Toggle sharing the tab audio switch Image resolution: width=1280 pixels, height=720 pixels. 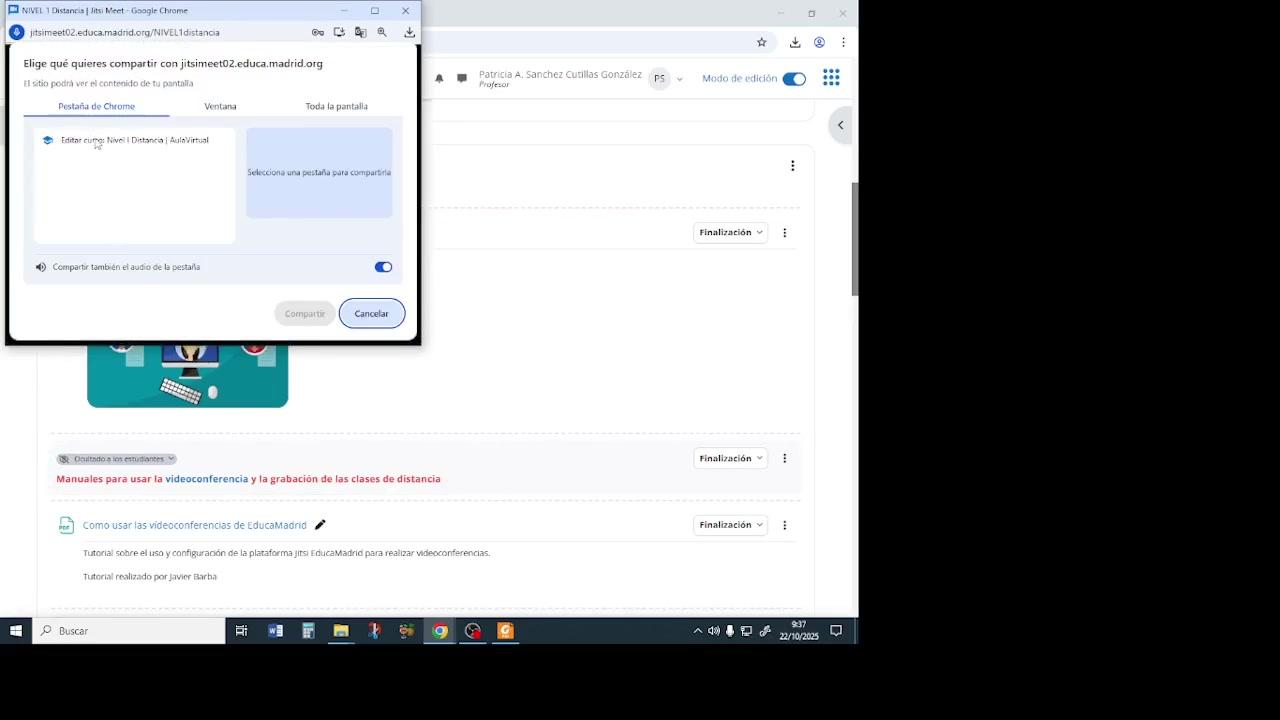click(383, 267)
